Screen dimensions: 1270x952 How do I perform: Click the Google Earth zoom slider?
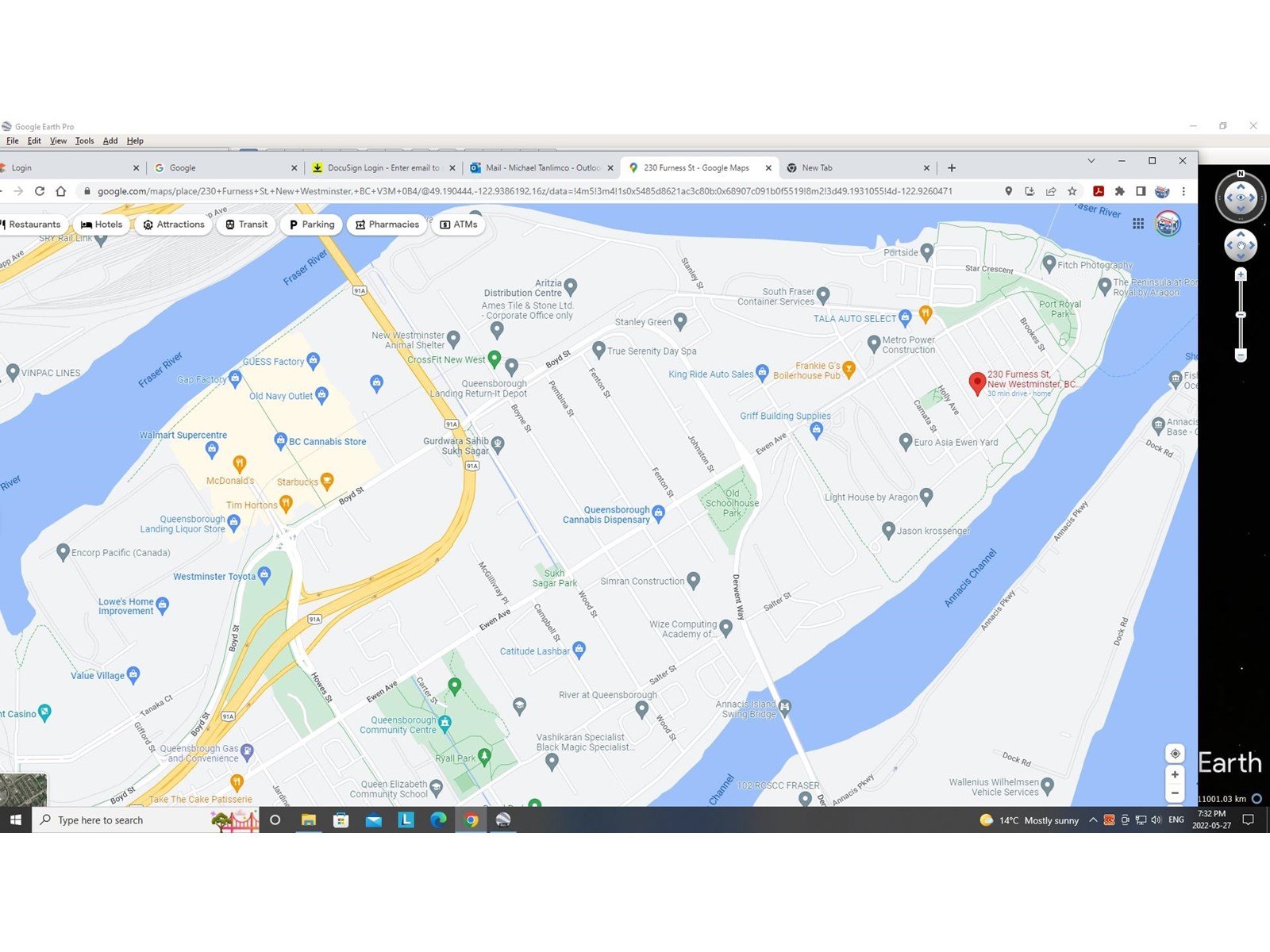pyautogui.click(x=1241, y=315)
